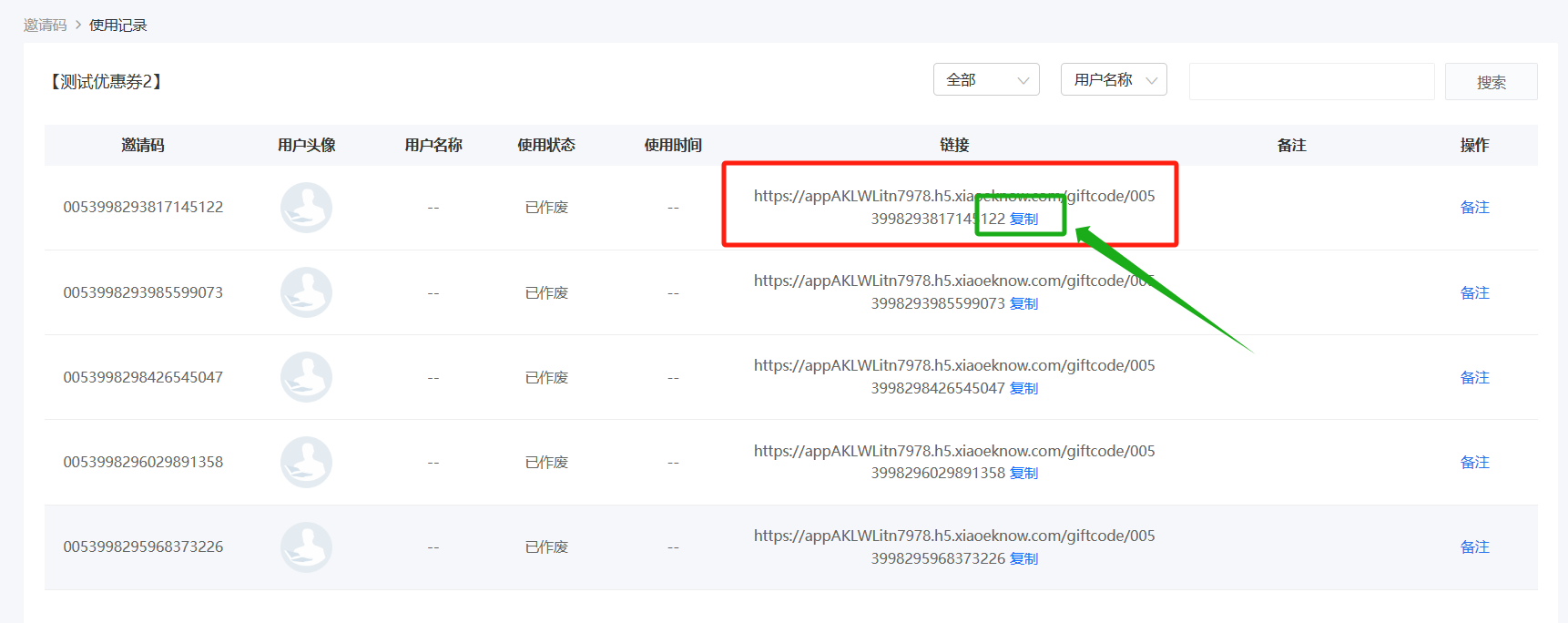Add 备注 for code 0053998293817145122

[x=1474, y=208]
